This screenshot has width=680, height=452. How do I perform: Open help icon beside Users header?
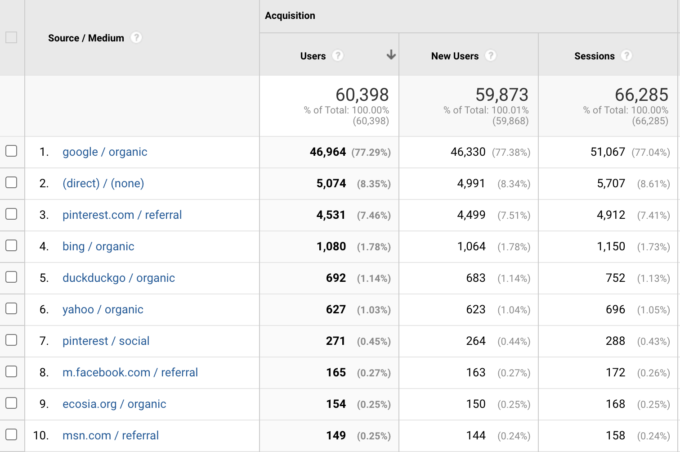(x=337, y=56)
